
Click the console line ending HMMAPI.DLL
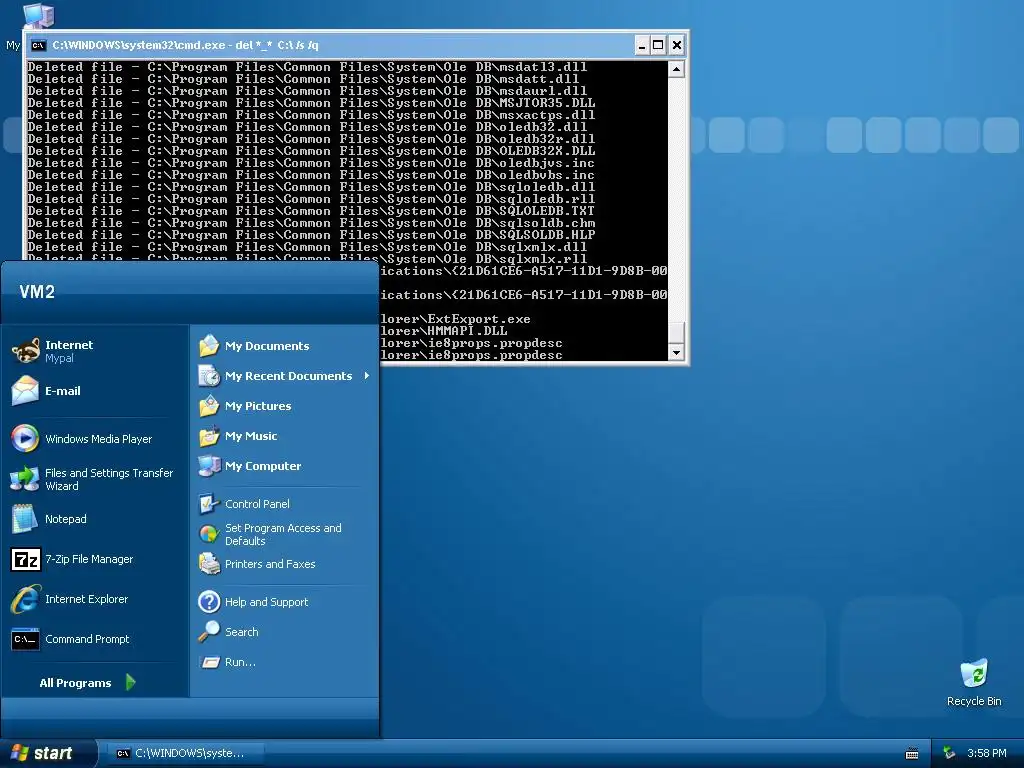tap(443, 331)
